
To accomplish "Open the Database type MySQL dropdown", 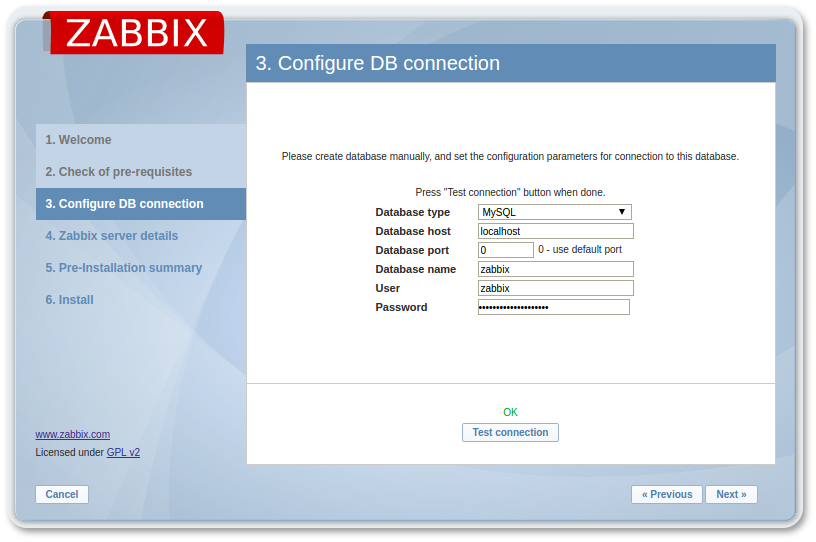I will pyautogui.click(x=554, y=212).
